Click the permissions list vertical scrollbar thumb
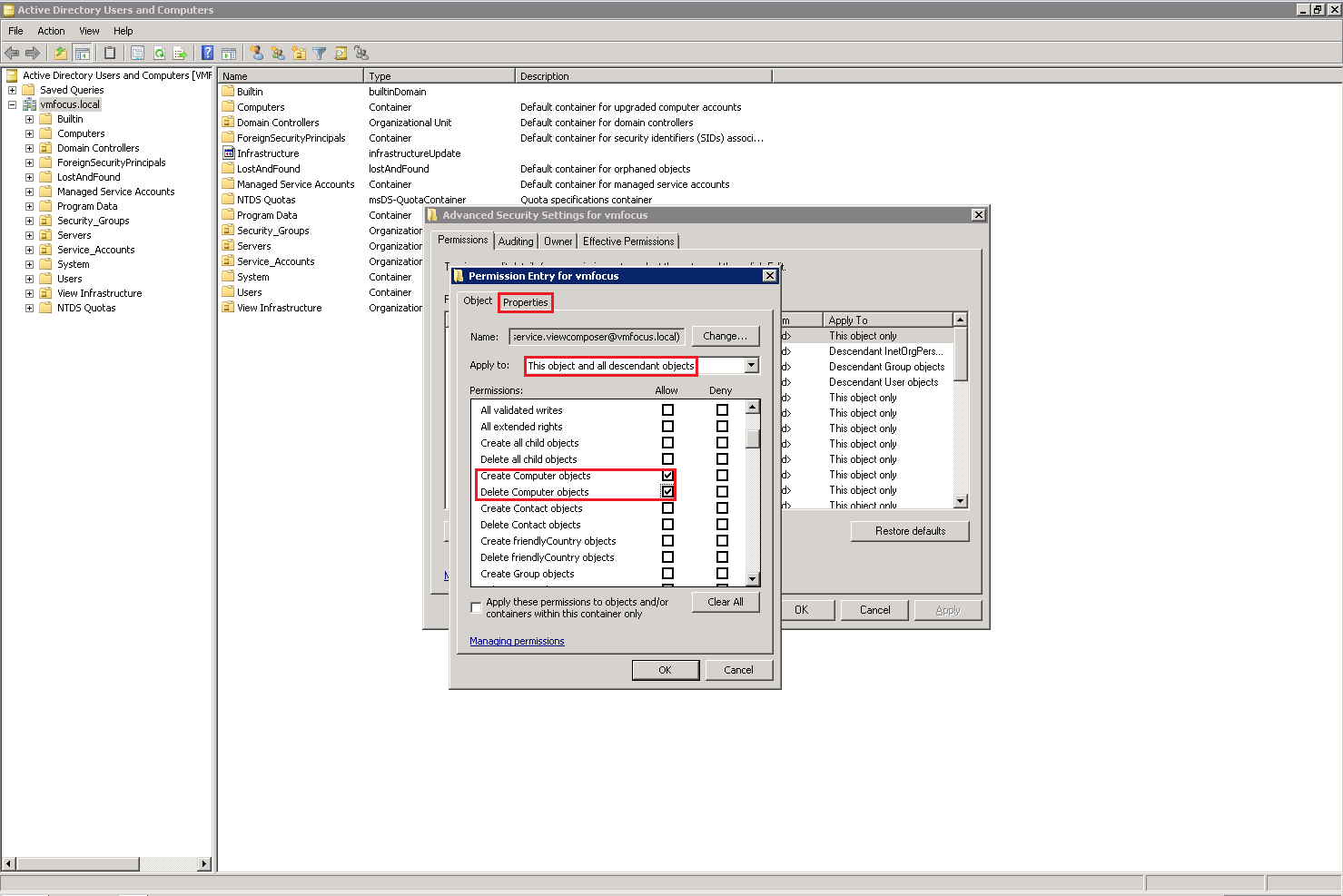The image size is (1343, 896). point(752,438)
